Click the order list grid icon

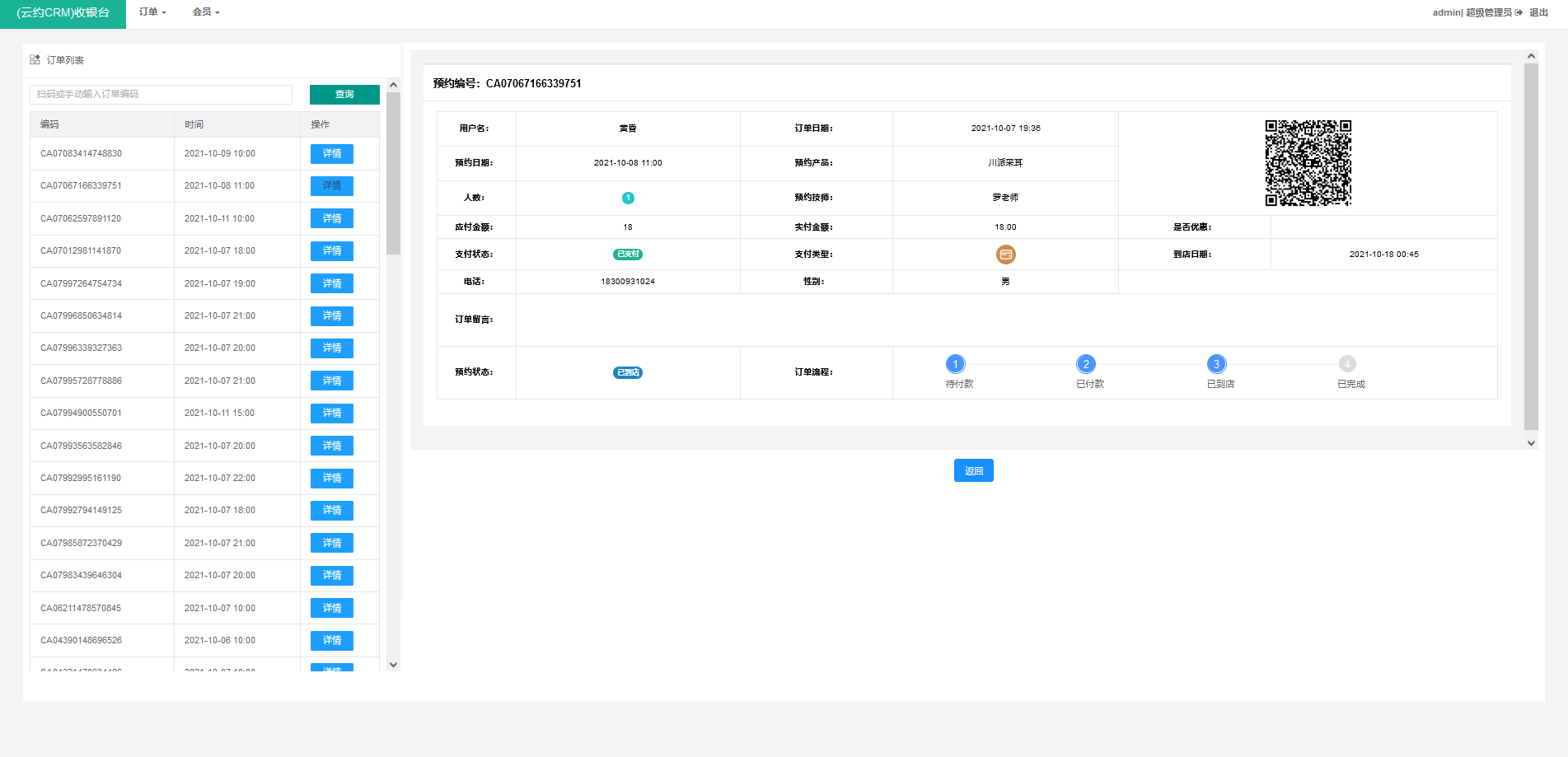coord(35,60)
